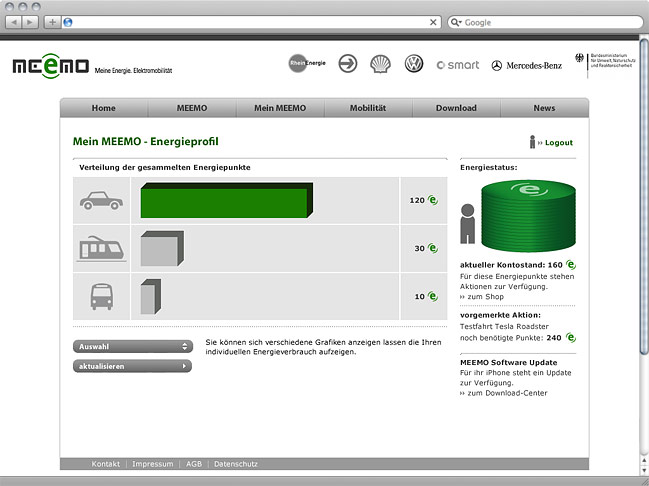Click the car icon in energy chart

click(x=100, y=201)
